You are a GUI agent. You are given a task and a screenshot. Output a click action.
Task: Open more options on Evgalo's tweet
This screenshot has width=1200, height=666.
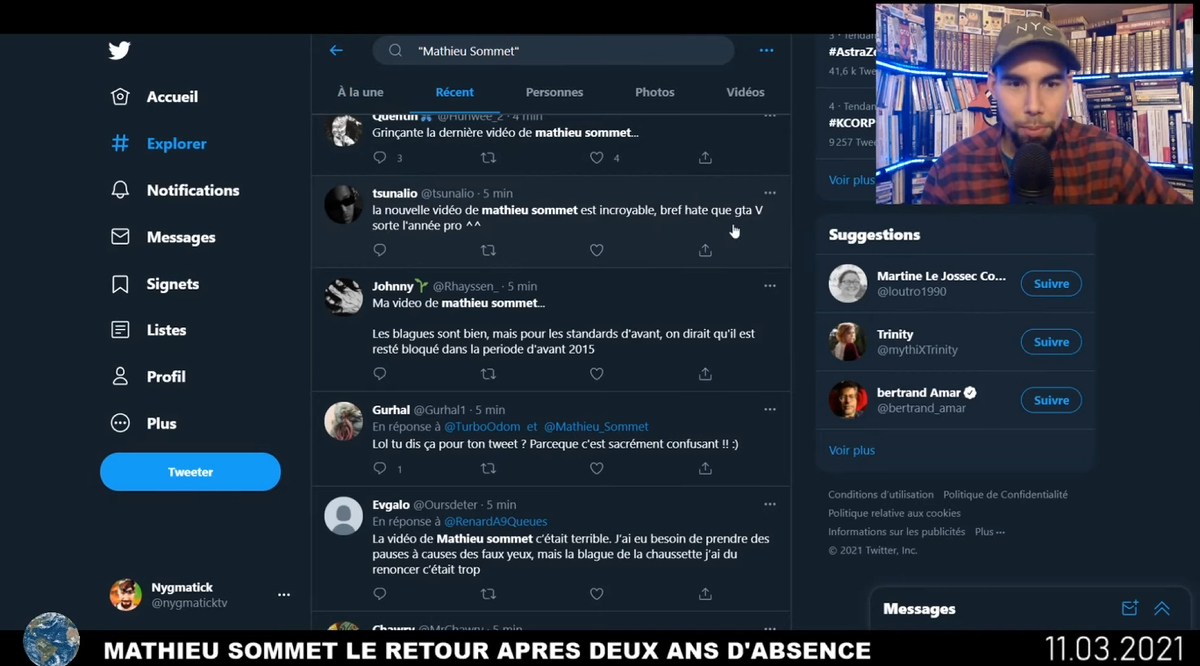pyautogui.click(x=770, y=504)
